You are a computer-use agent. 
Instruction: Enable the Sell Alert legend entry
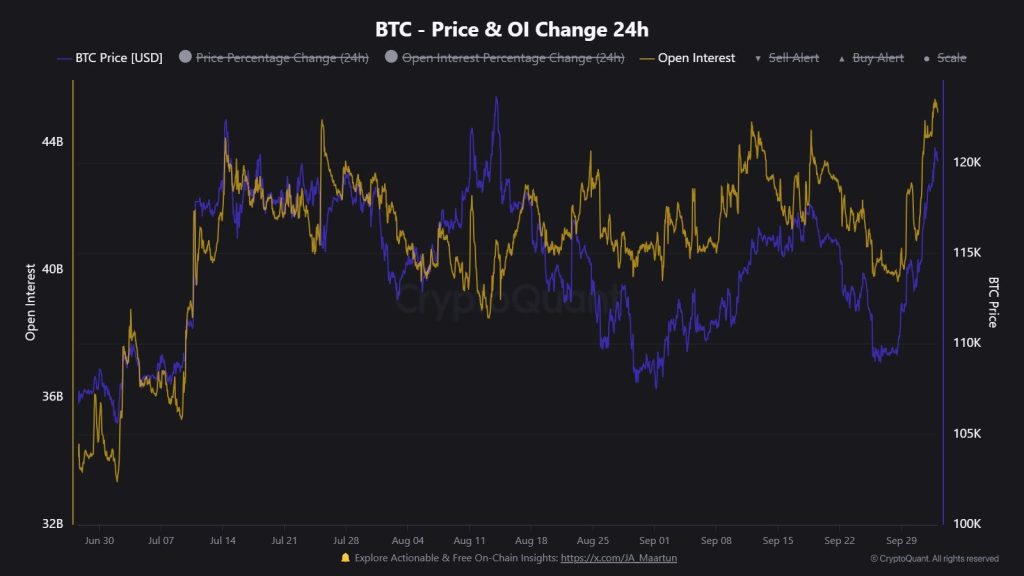(x=793, y=58)
